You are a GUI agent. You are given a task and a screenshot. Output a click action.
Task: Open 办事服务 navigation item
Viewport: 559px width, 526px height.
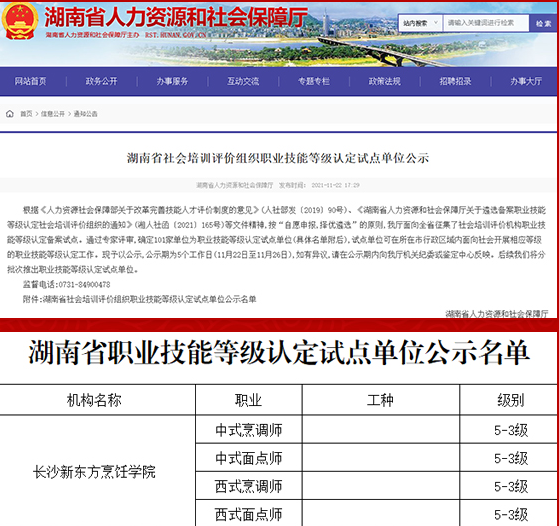click(x=172, y=81)
